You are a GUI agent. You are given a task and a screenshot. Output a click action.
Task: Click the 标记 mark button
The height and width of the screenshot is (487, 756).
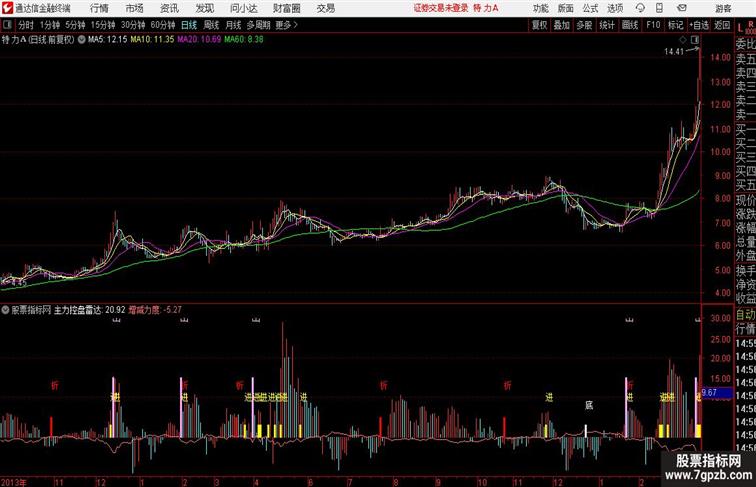675,25
